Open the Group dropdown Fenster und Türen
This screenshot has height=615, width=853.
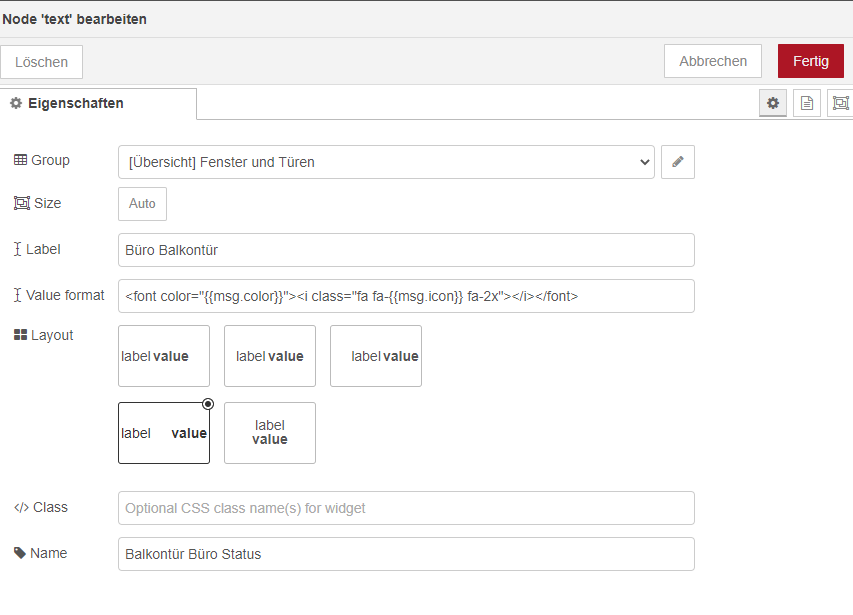pyautogui.click(x=386, y=162)
